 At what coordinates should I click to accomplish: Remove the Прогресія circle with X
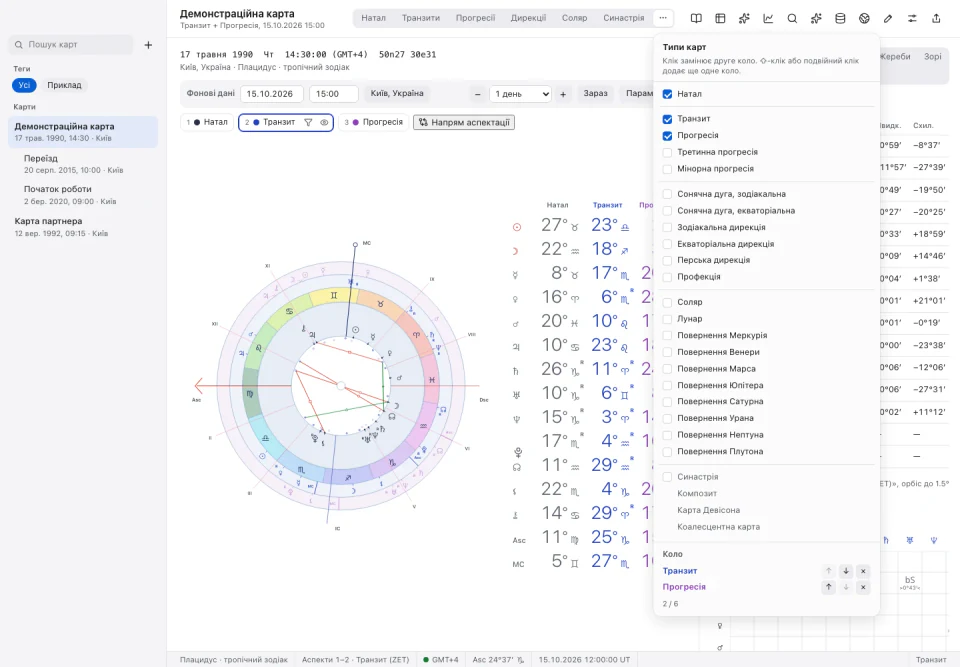863,587
